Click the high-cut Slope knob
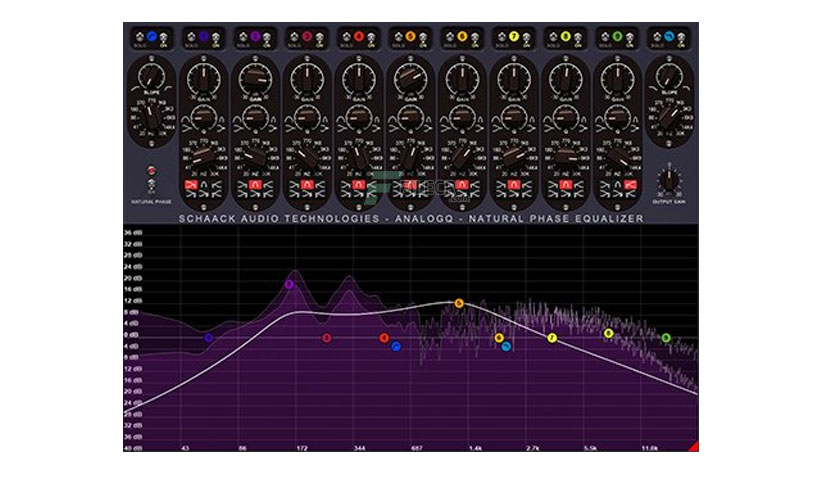836x484 pixels. click(x=669, y=76)
